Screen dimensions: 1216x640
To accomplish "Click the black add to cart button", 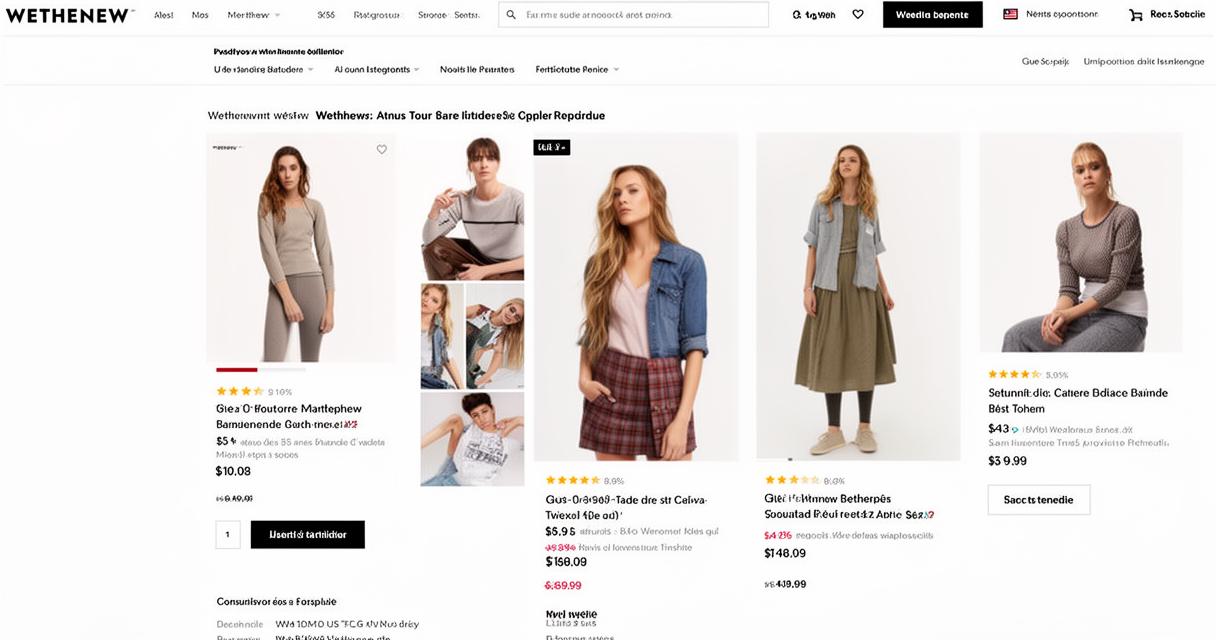I will click(x=308, y=534).
